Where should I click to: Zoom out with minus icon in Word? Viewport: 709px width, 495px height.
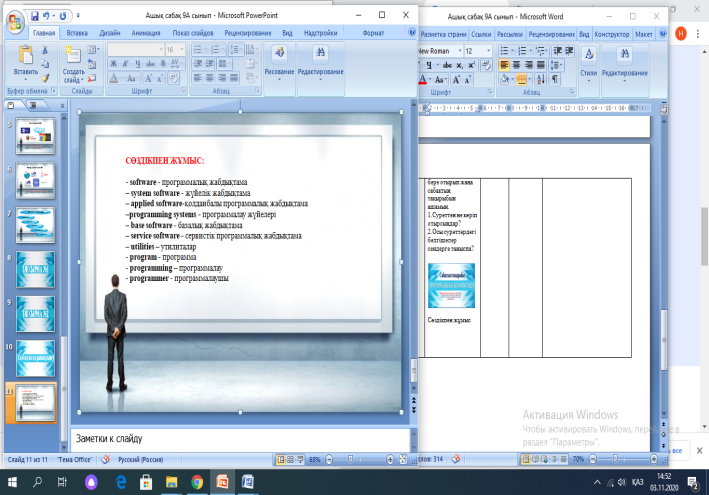[x=592, y=459]
